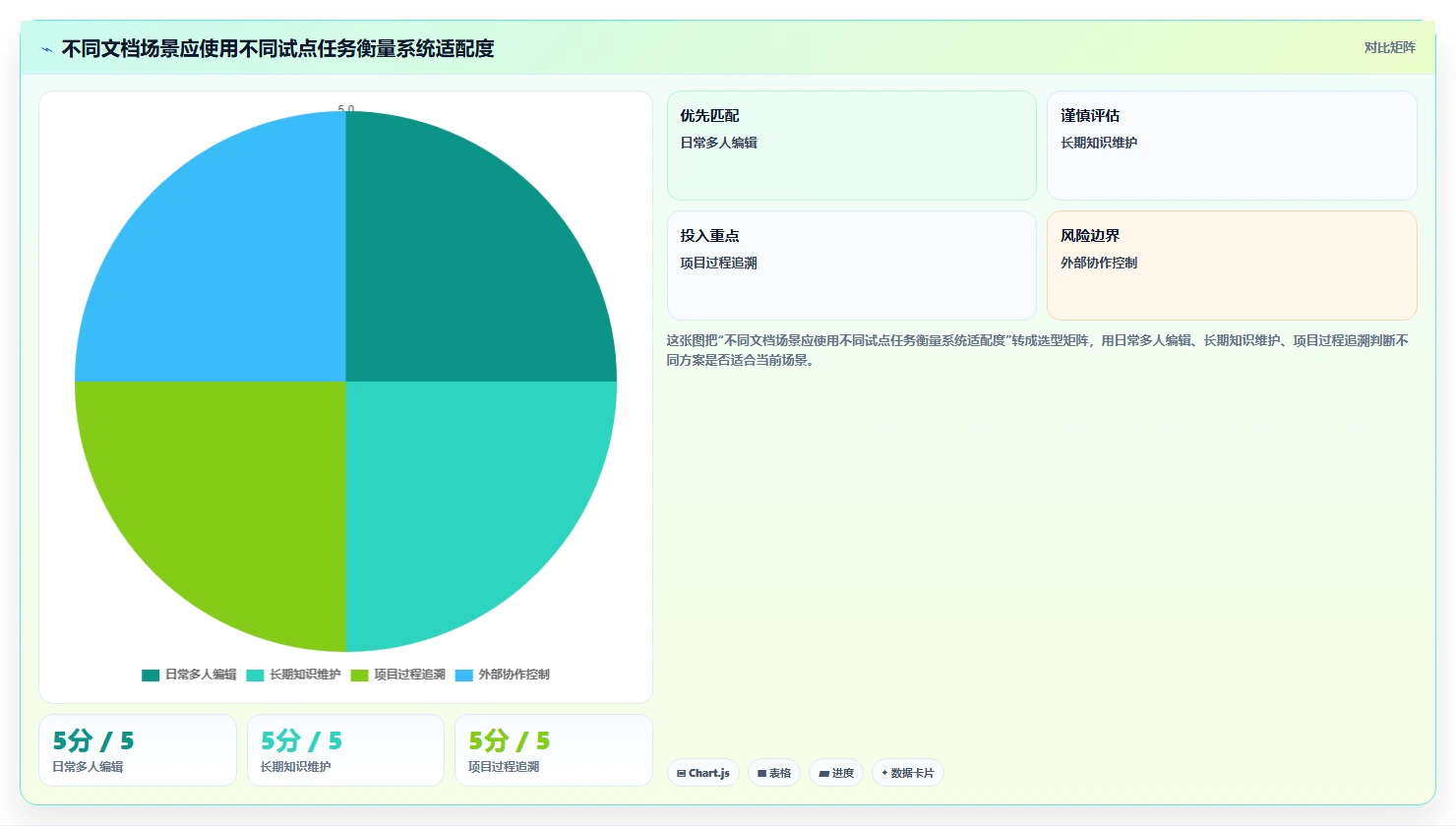Select the 表格 tag
This screenshot has width=1456, height=826.
tap(774, 773)
